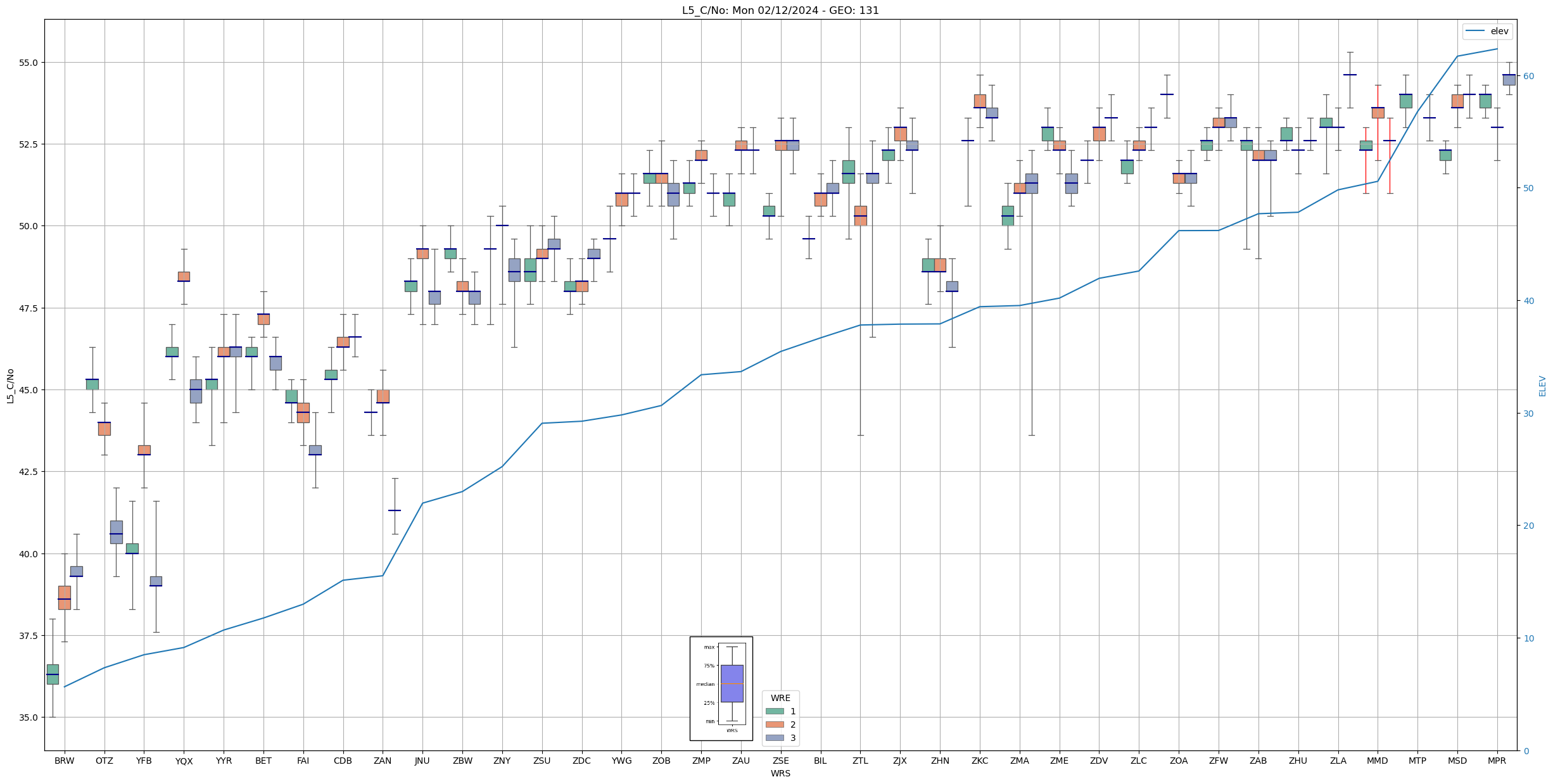Click the WRE legend title
Image resolution: width=1553 pixels, height=784 pixels.
780,698
